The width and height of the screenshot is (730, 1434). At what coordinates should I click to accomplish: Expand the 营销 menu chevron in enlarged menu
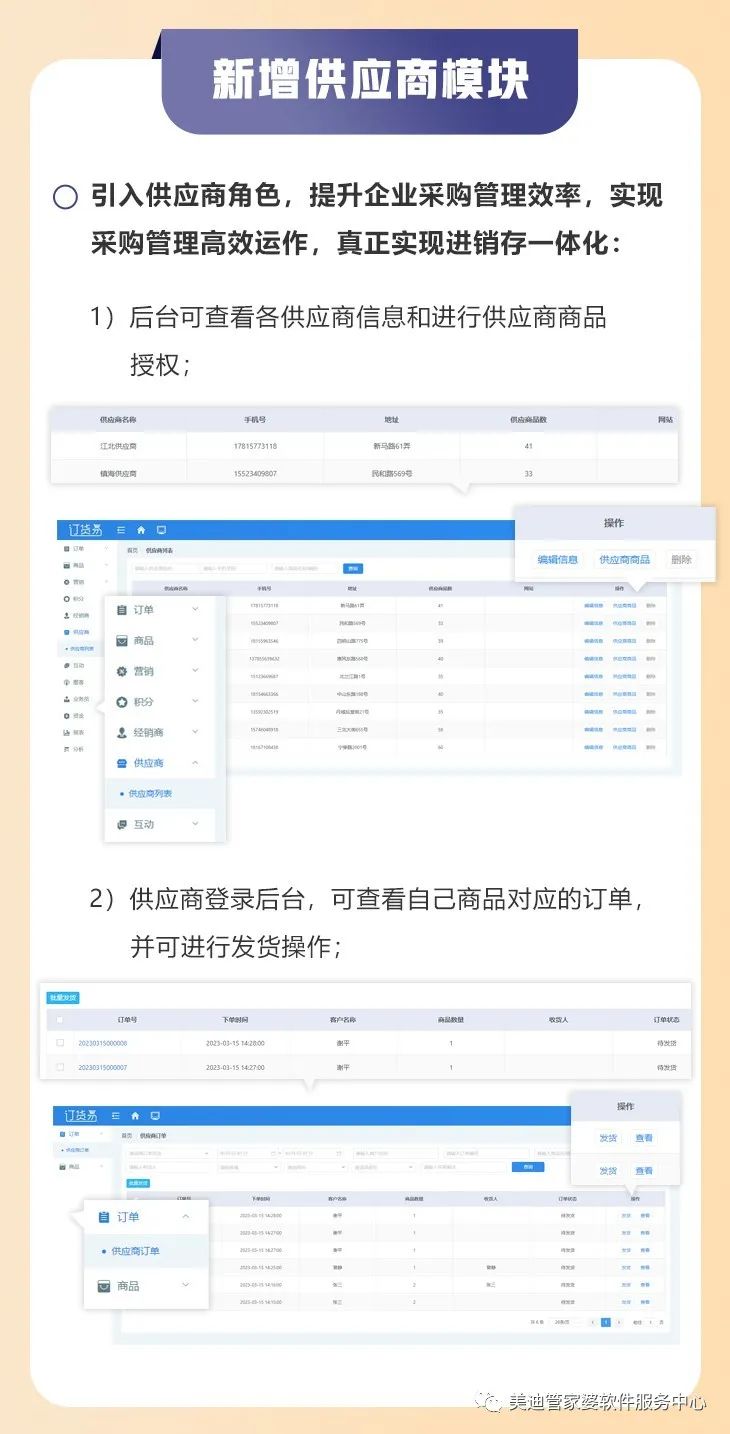(195, 671)
